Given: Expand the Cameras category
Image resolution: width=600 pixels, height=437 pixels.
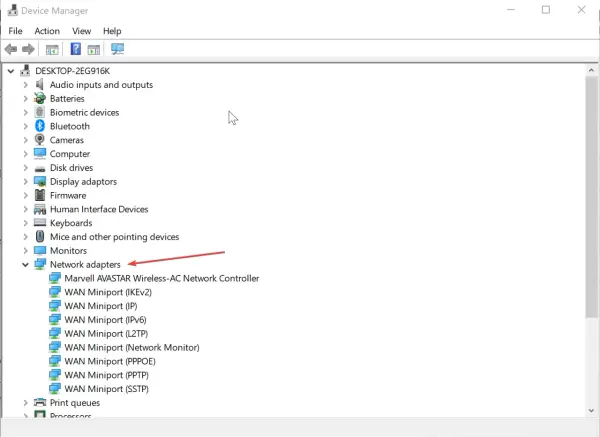Looking at the screenshot, I should coord(25,140).
